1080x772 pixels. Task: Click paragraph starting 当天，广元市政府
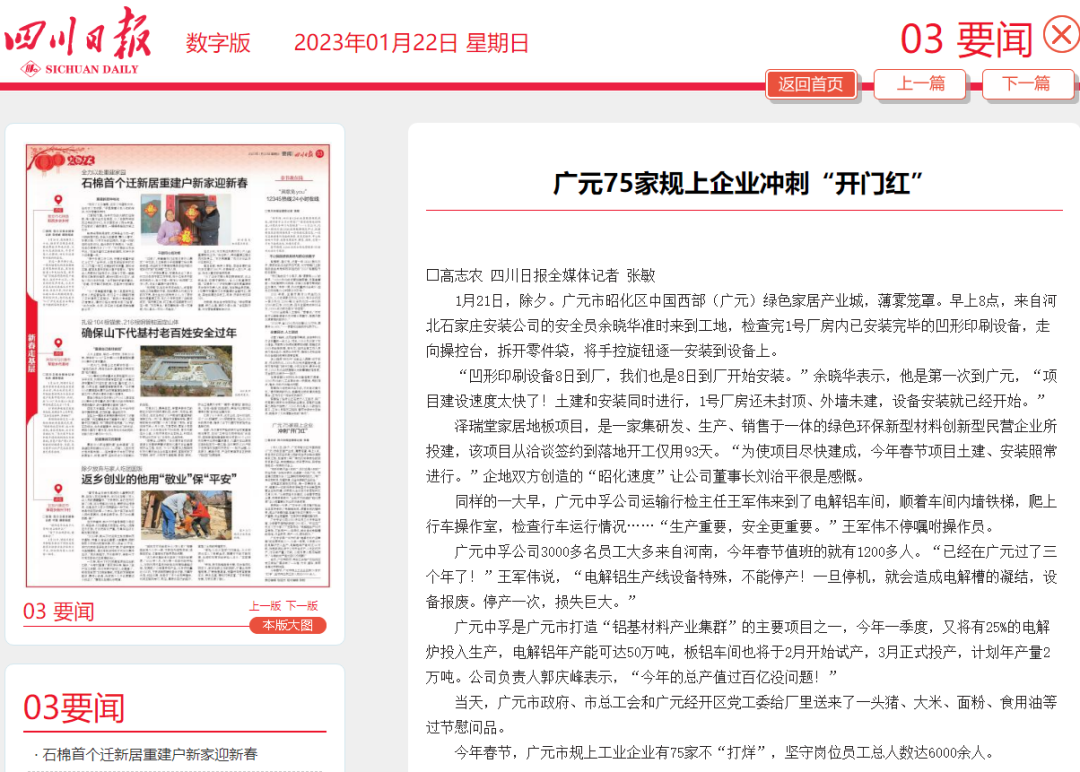coord(741,715)
